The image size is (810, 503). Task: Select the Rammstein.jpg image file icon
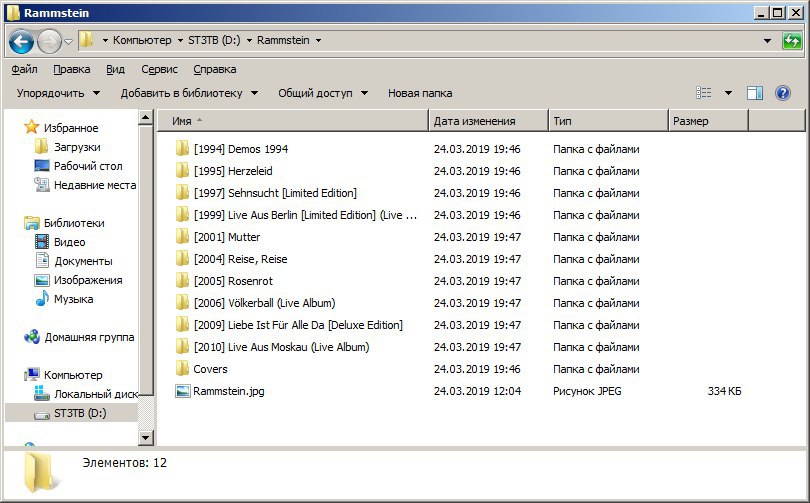(182, 391)
